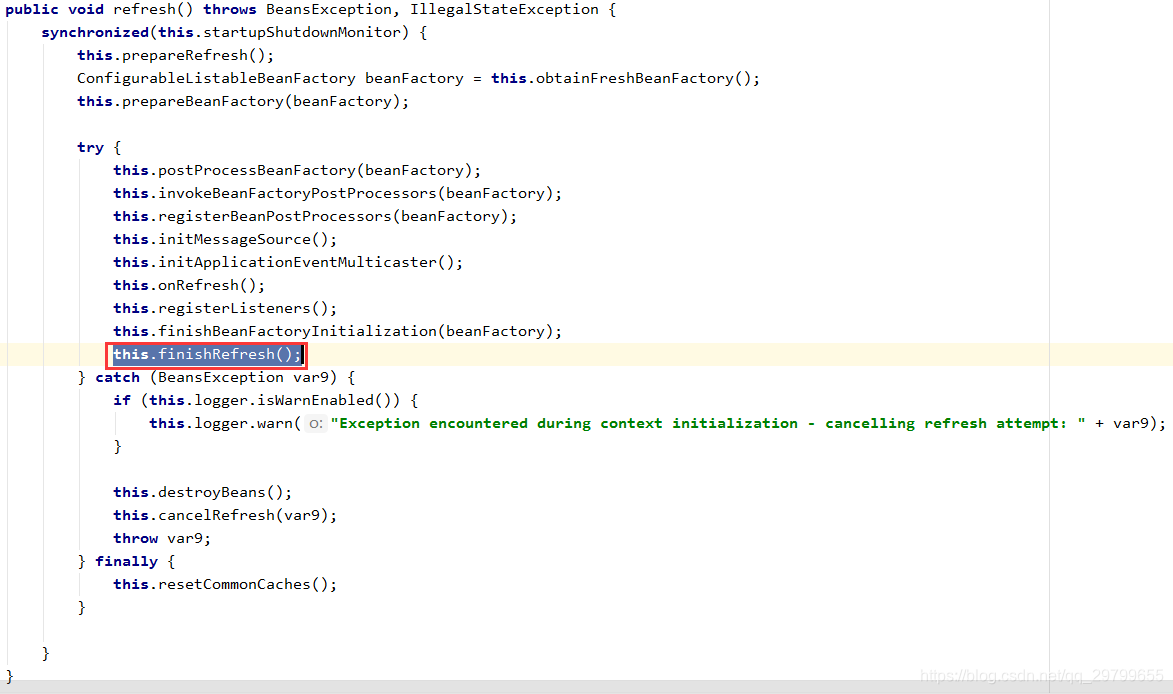The height and width of the screenshot is (694, 1173).
Task: Click the 'Exception encountered during context' string literal
Action: [708, 424]
